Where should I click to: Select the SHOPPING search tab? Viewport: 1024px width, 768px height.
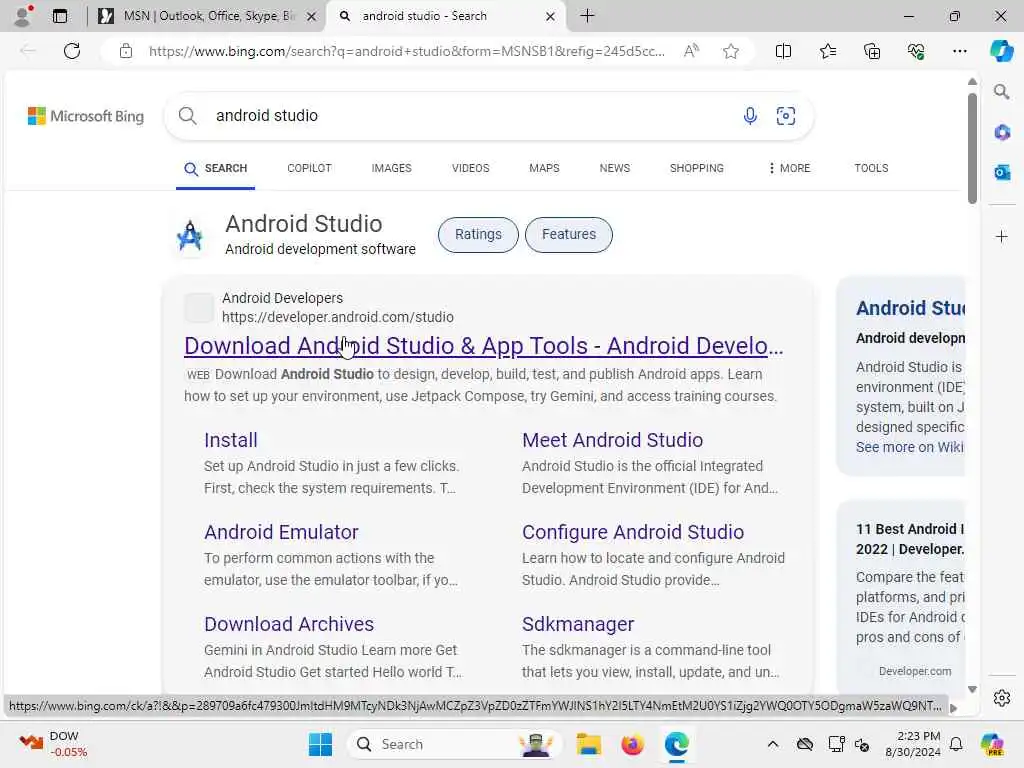[696, 168]
